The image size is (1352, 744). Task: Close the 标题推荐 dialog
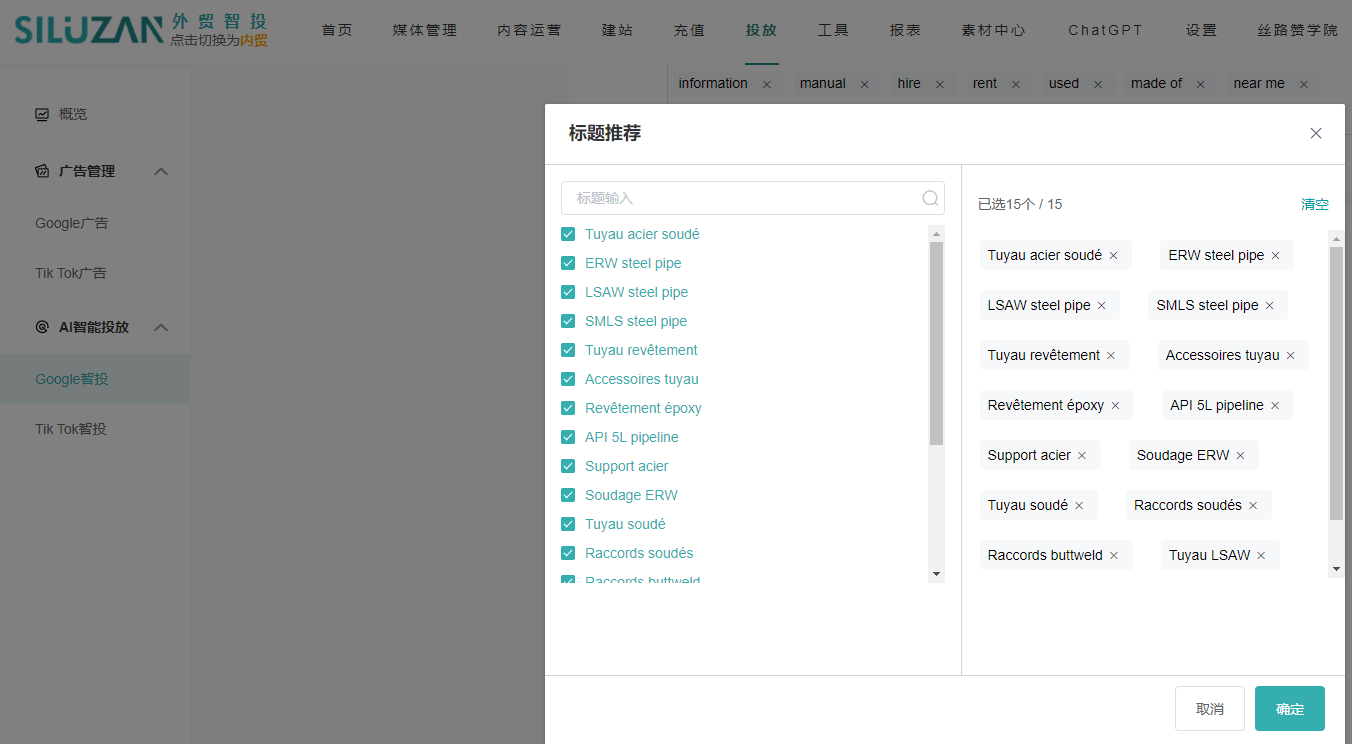pyautogui.click(x=1316, y=133)
